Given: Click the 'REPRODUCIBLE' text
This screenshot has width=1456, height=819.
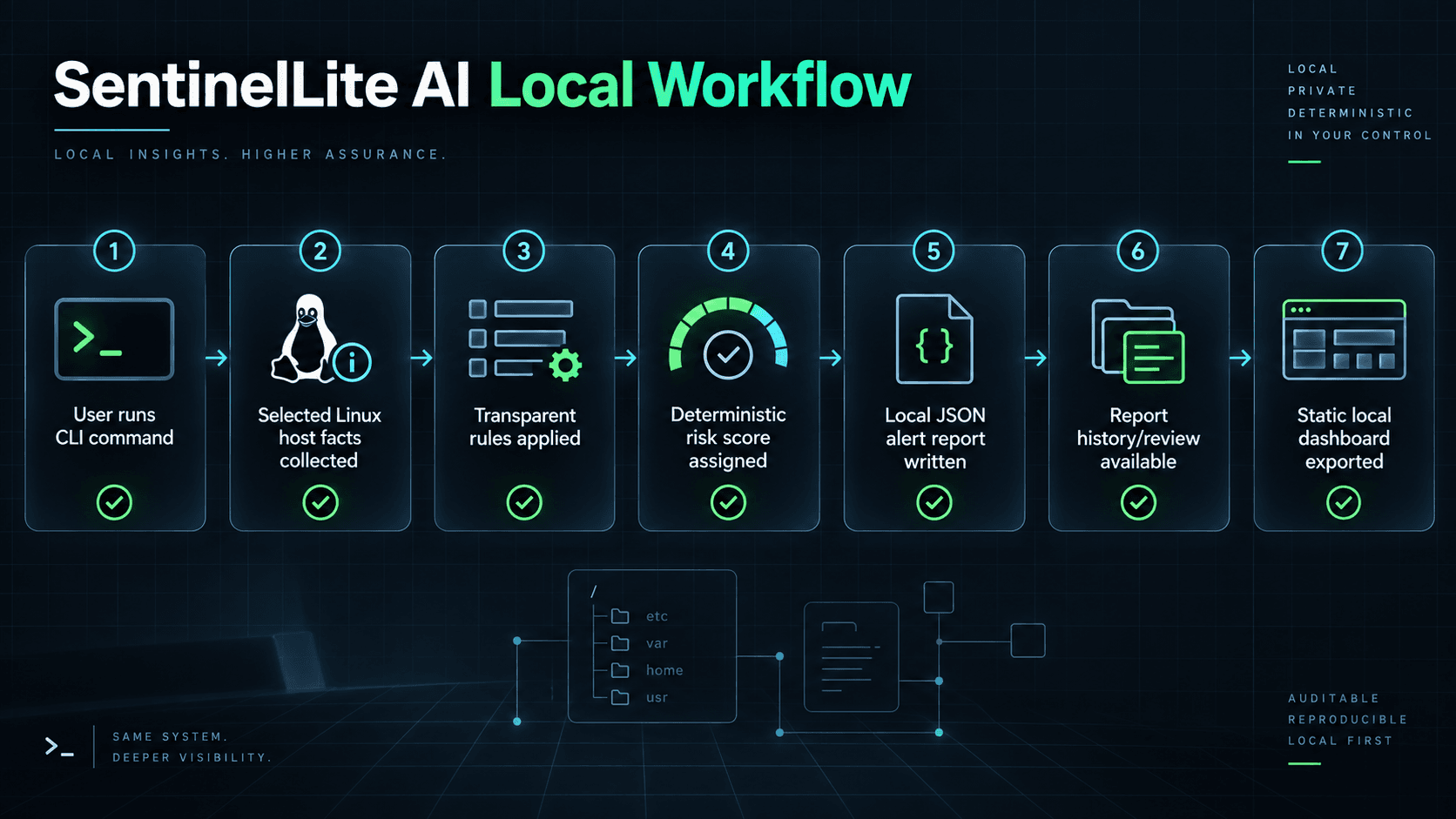Looking at the screenshot, I should coord(1348,720).
